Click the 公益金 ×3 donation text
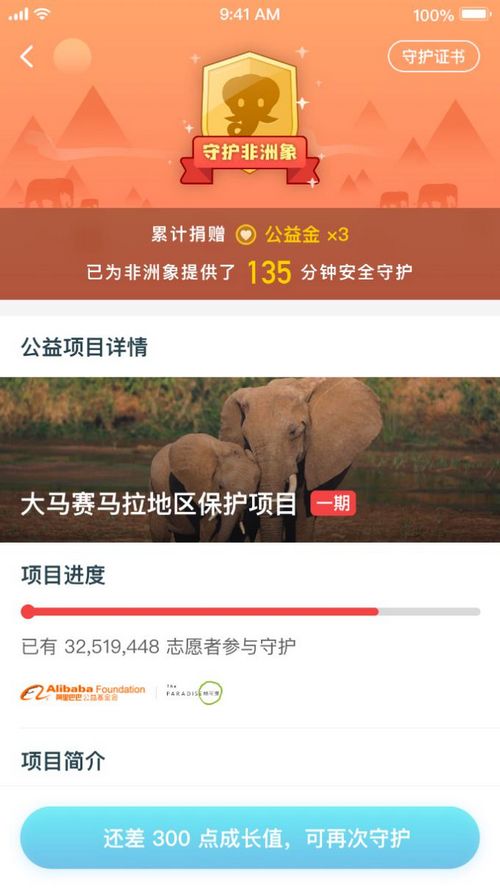 click(x=307, y=235)
